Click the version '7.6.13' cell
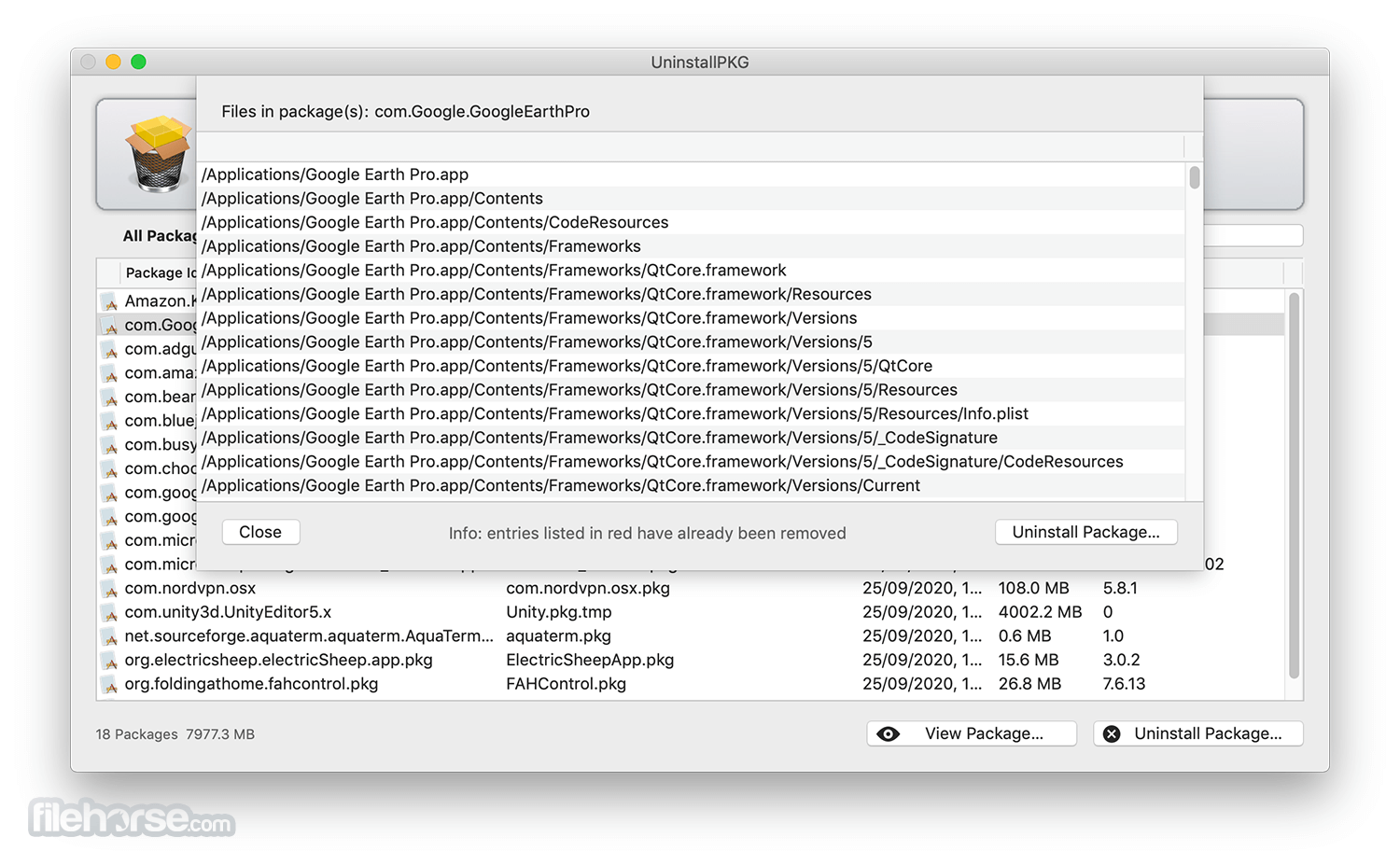Image resolution: width=1400 pixels, height=865 pixels. click(1125, 685)
